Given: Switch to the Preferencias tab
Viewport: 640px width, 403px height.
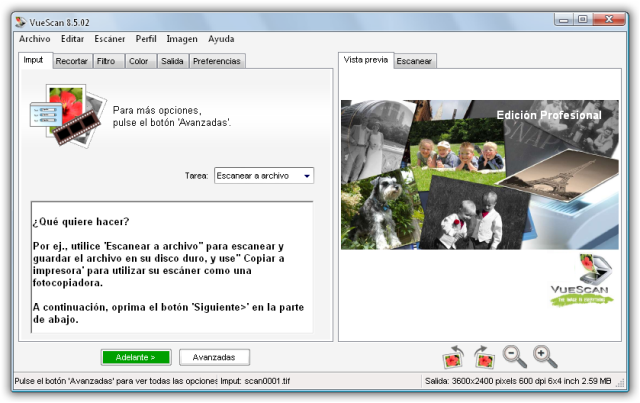Looking at the screenshot, I should 217,61.
